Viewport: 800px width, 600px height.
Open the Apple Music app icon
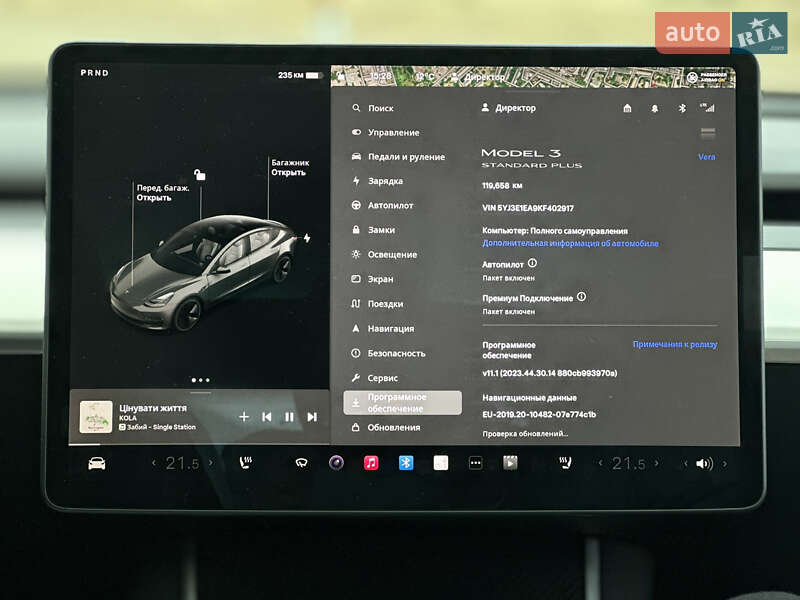[x=369, y=462]
